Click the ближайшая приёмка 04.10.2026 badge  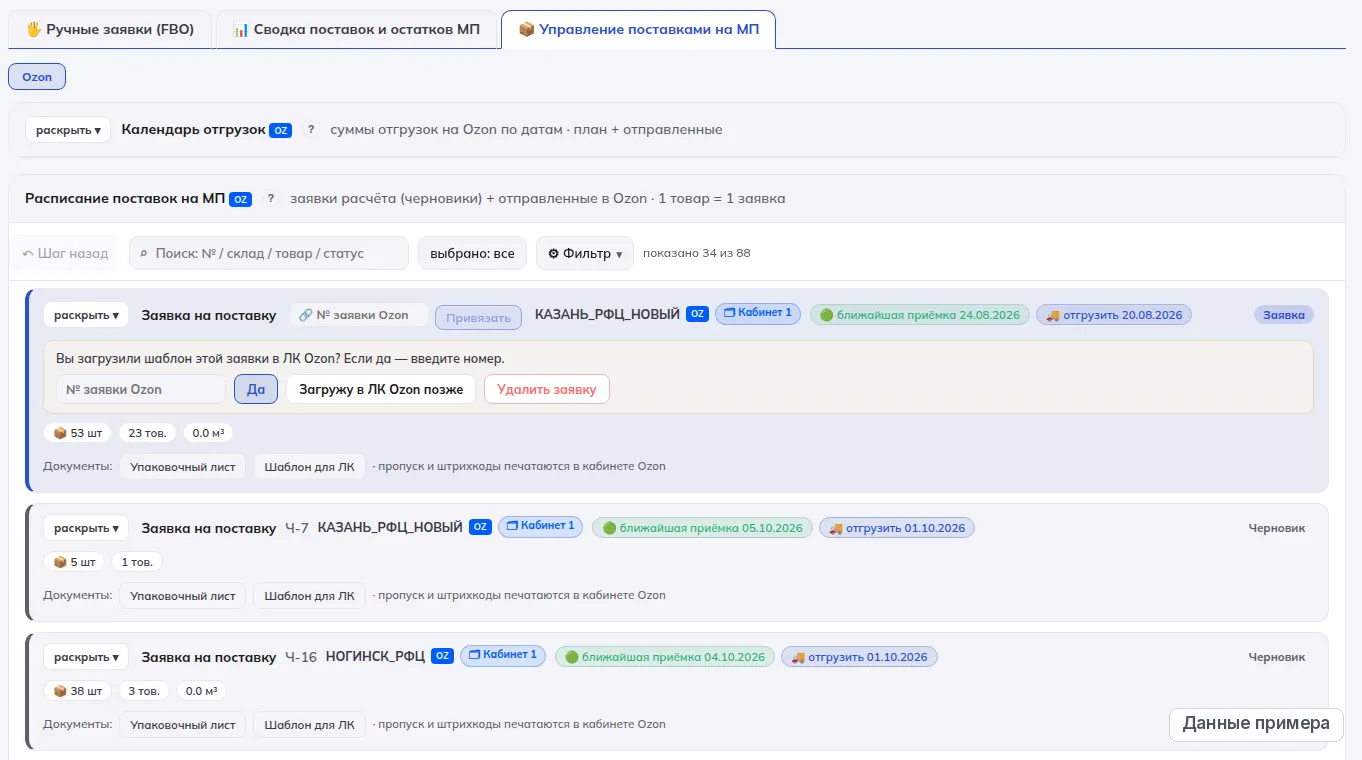click(665, 657)
